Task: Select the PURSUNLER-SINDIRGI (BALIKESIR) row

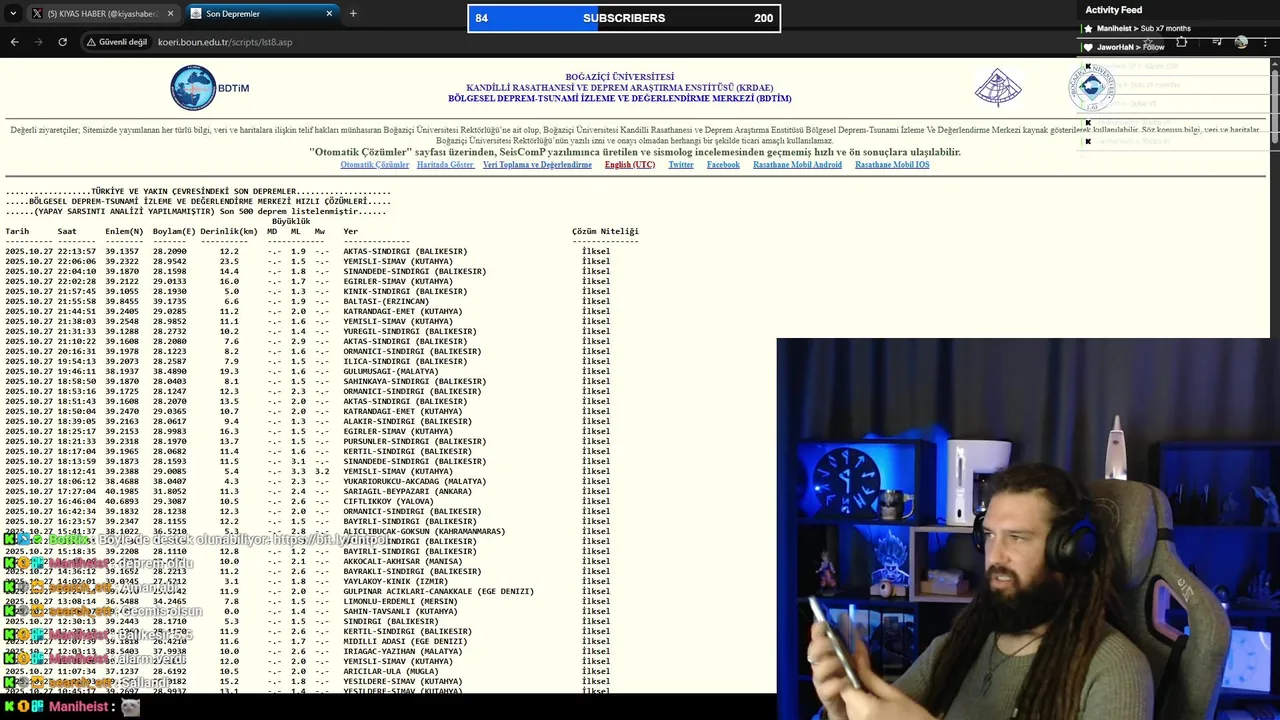Action: pos(307,441)
